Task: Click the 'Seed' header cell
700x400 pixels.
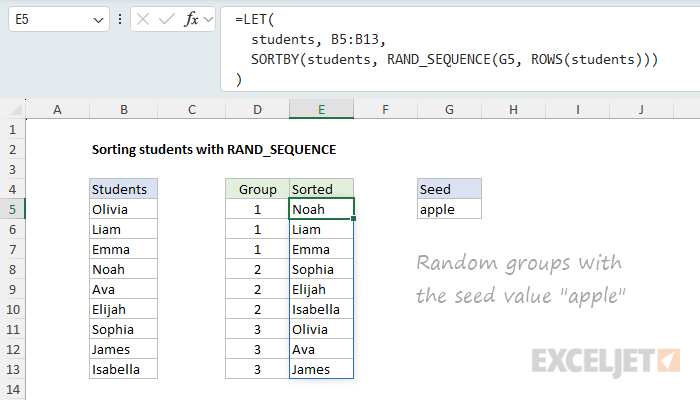Action: pos(449,189)
